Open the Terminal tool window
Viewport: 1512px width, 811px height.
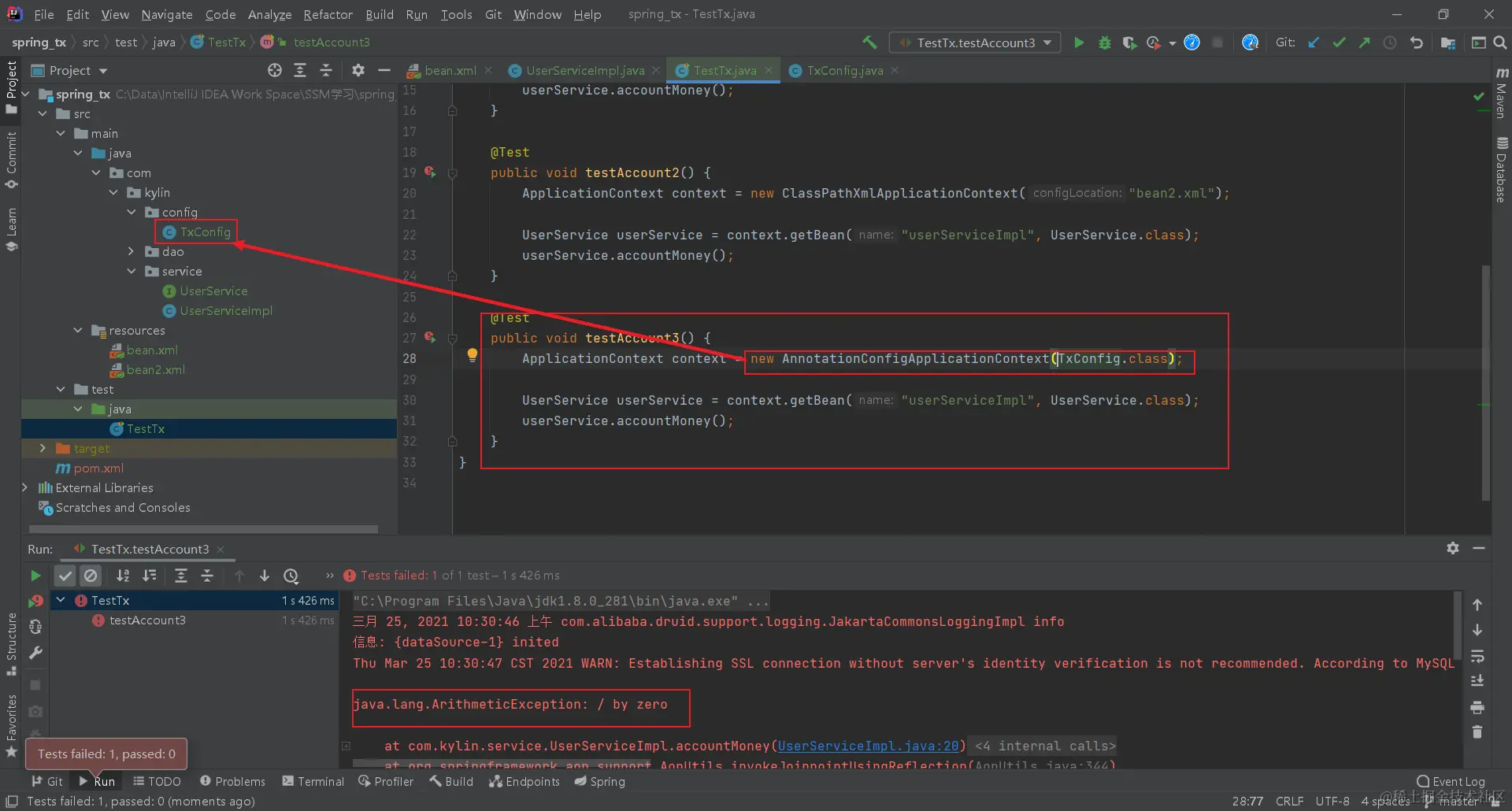pos(313,781)
